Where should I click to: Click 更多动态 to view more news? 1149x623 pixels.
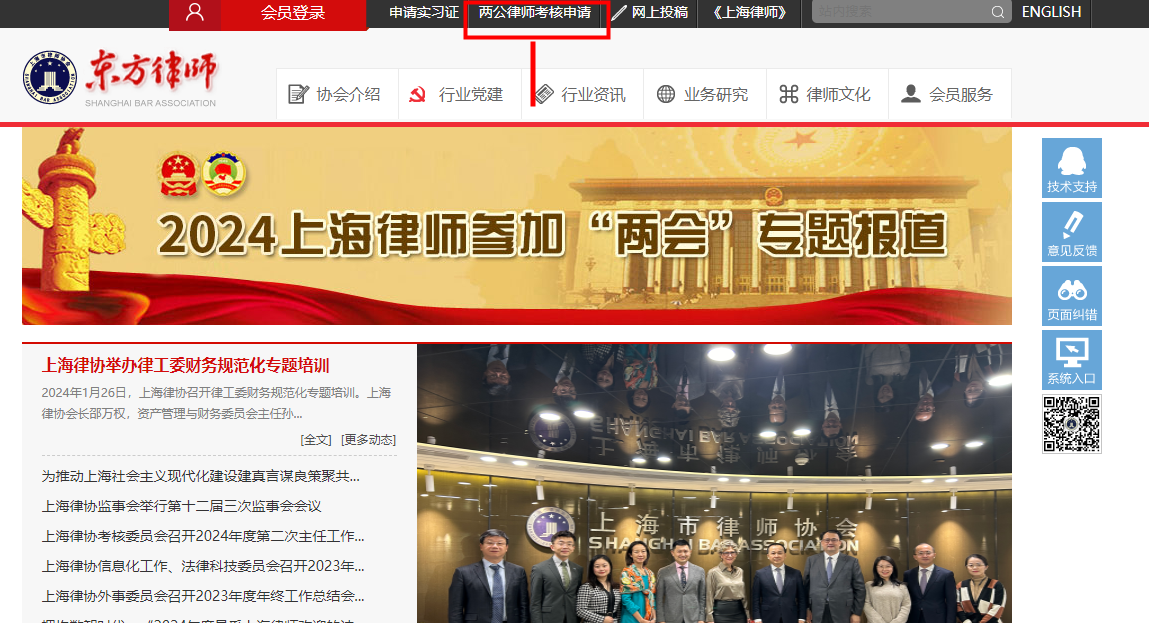click(x=368, y=440)
